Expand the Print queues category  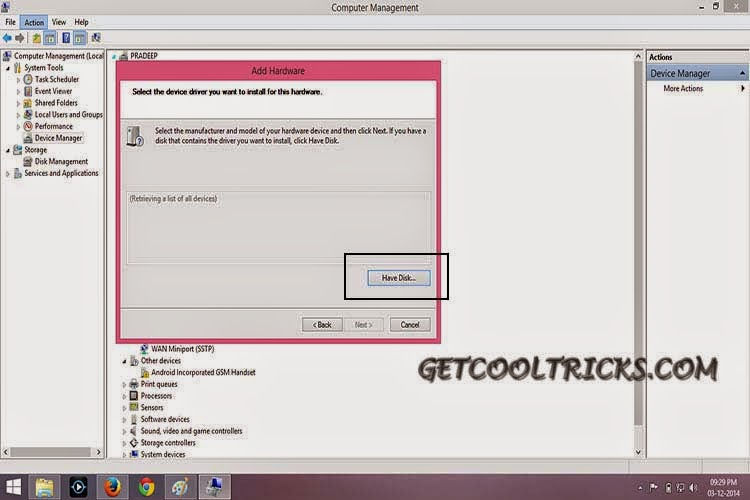click(x=124, y=385)
